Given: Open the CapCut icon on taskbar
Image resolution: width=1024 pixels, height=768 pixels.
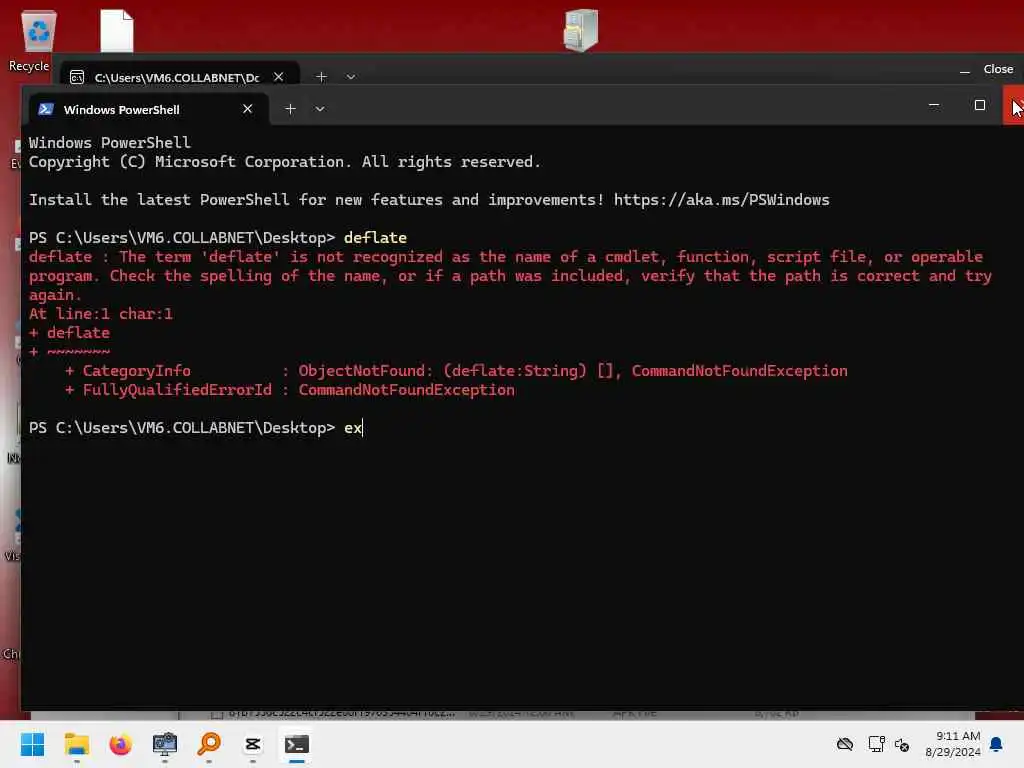Looking at the screenshot, I should click(x=253, y=744).
